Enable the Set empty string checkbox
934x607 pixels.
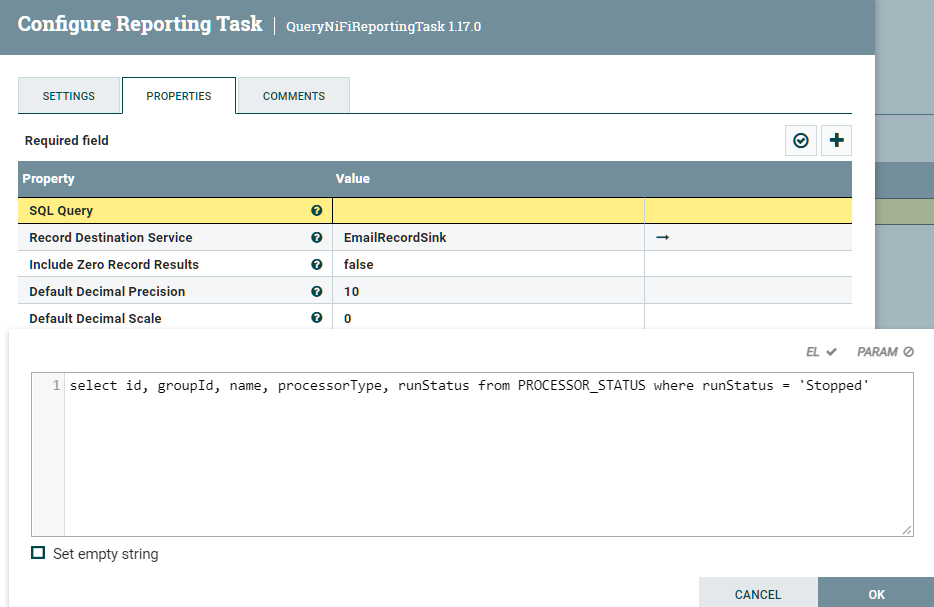(38, 553)
